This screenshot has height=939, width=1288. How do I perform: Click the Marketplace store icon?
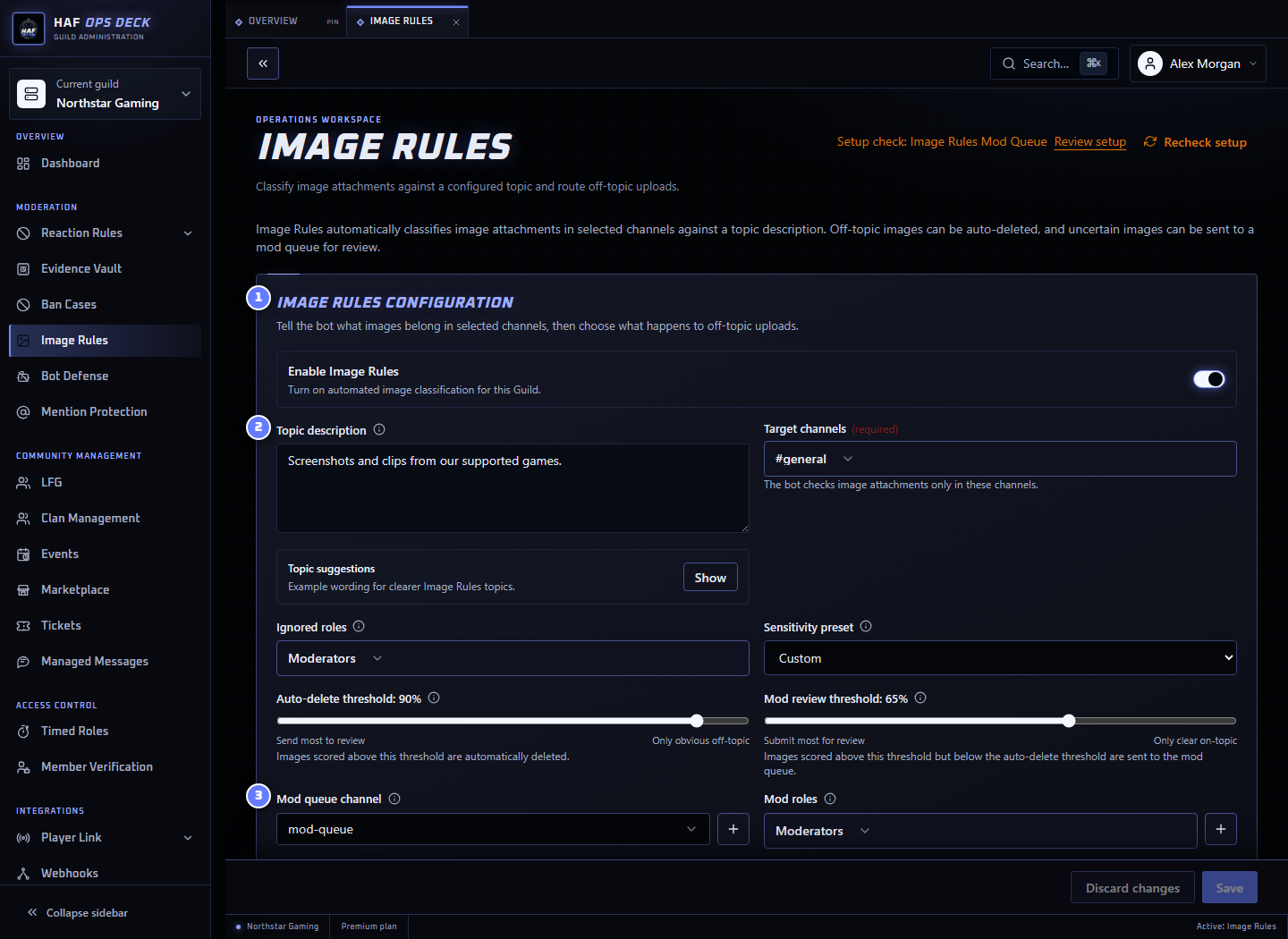tap(23, 590)
